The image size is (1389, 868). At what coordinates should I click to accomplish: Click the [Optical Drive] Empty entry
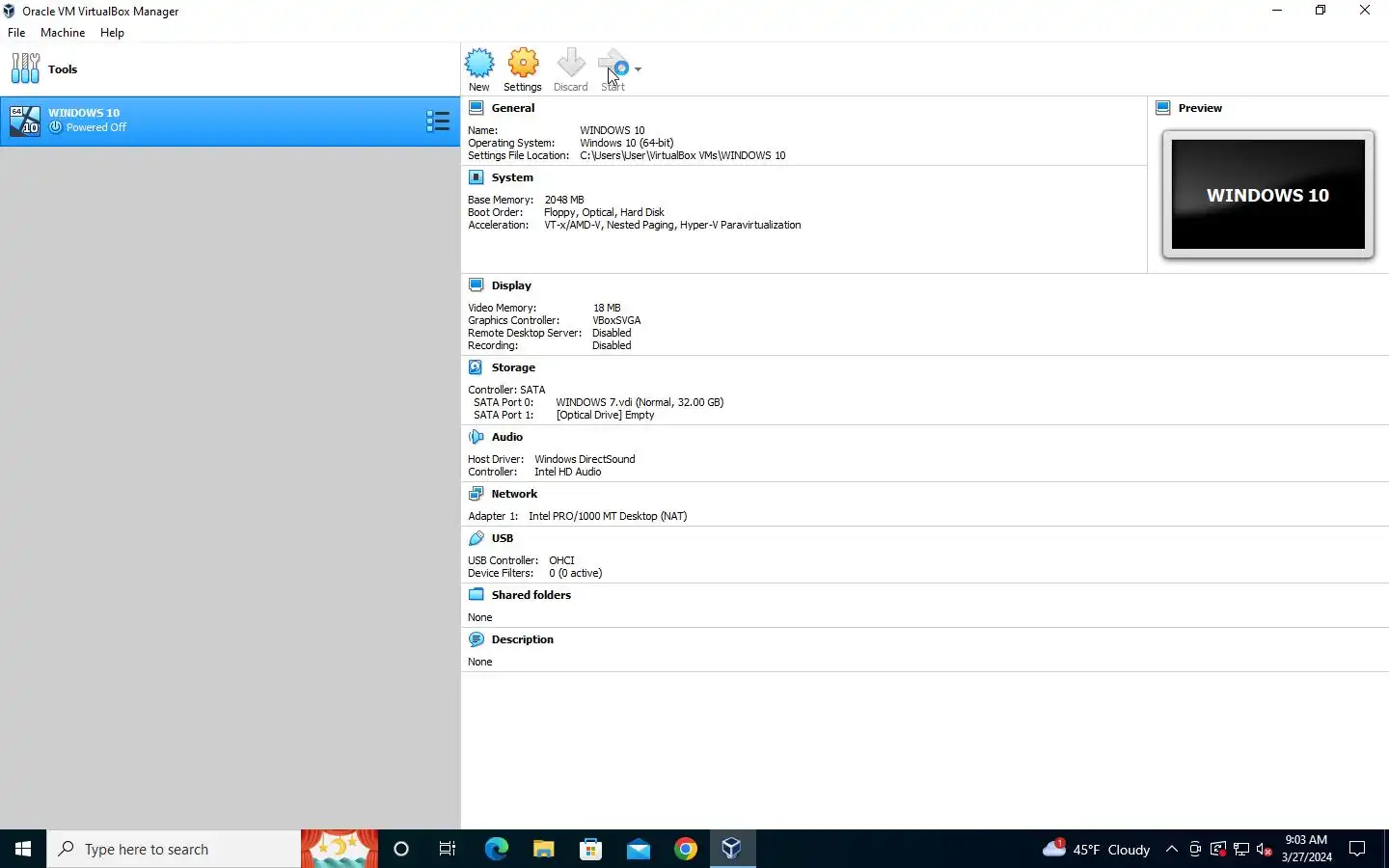pyautogui.click(x=605, y=415)
